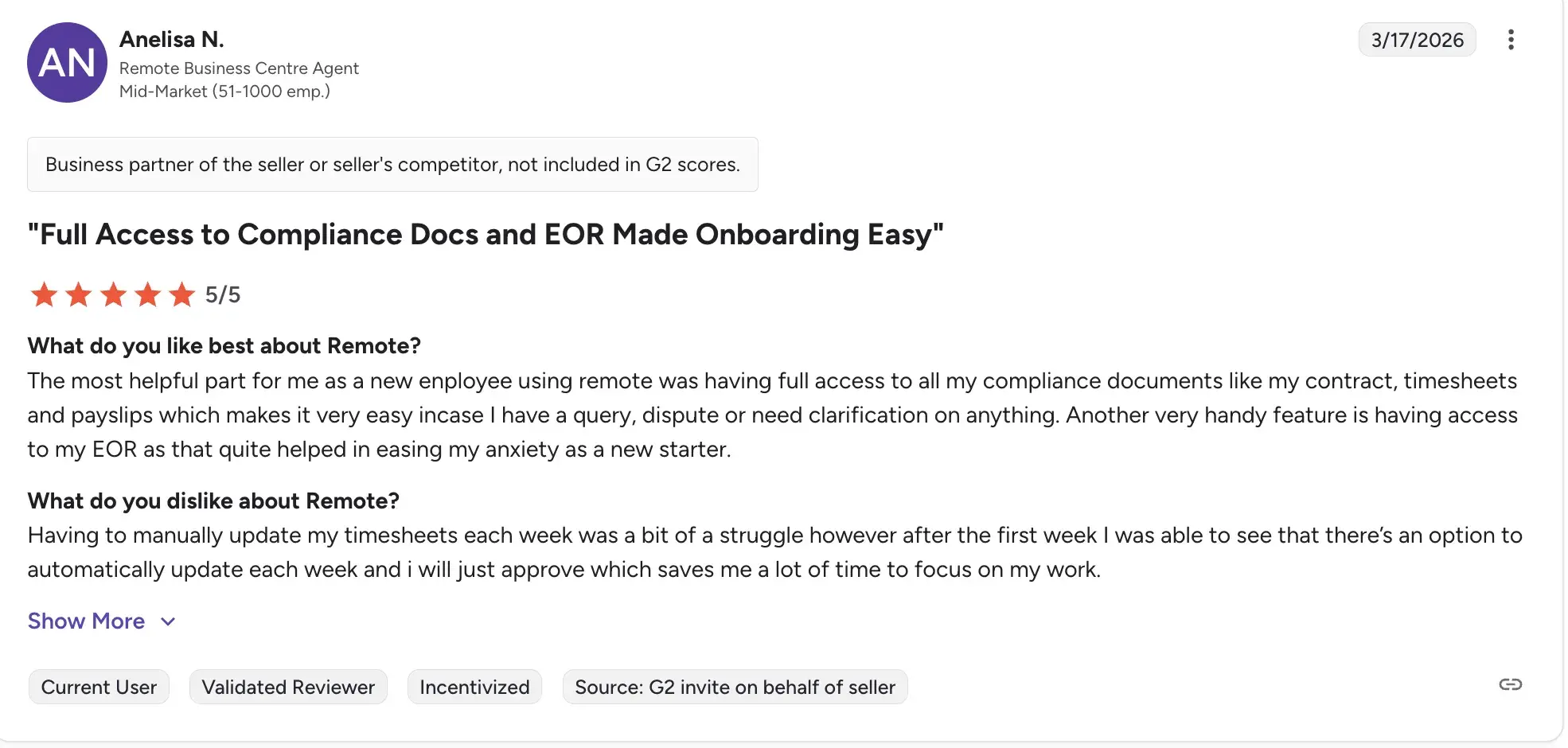The height and width of the screenshot is (748, 1568).
Task: Click the review title about Compliance Docs
Action: click(x=486, y=235)
